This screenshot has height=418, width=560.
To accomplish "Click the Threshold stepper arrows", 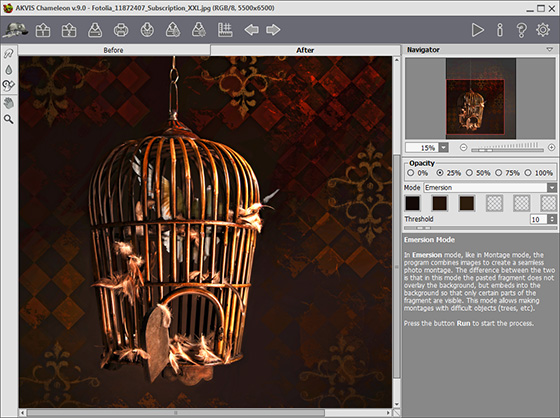I will tap(552, 219).
